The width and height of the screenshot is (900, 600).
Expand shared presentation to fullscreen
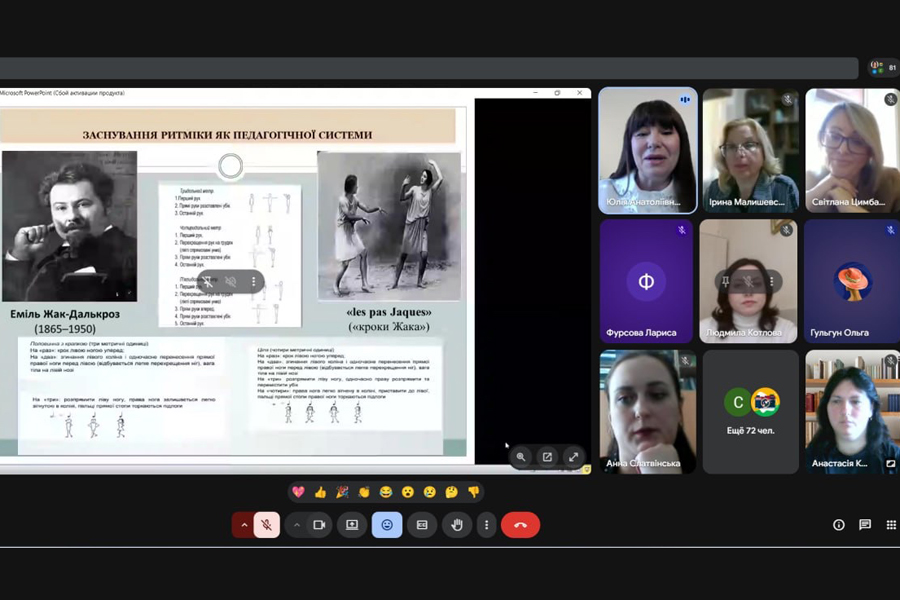pyautogui.click(x=573, y=457)
